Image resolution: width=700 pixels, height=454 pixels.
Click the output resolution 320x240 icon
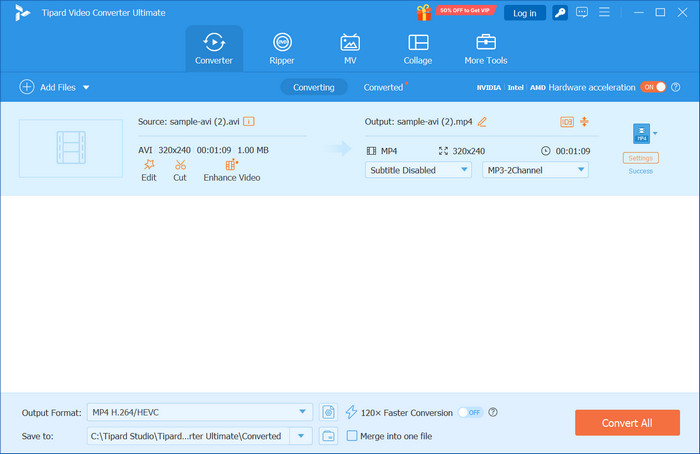click(x=443, y=151)
